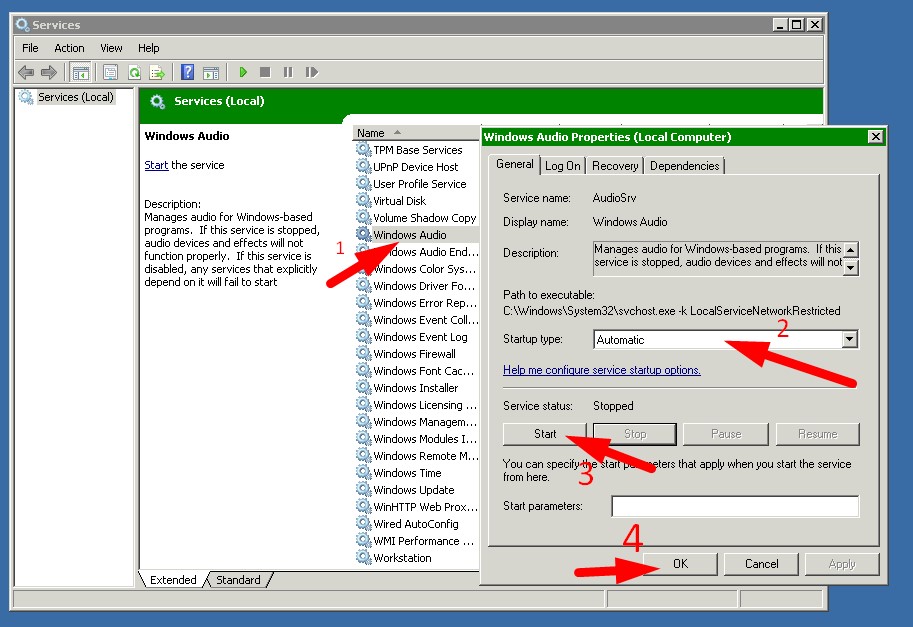The width and height of the screenshot is (913, 627).
Task: Open the Startup type dropdown arrow
Action: pyautogui.click(x=850, y=339)
